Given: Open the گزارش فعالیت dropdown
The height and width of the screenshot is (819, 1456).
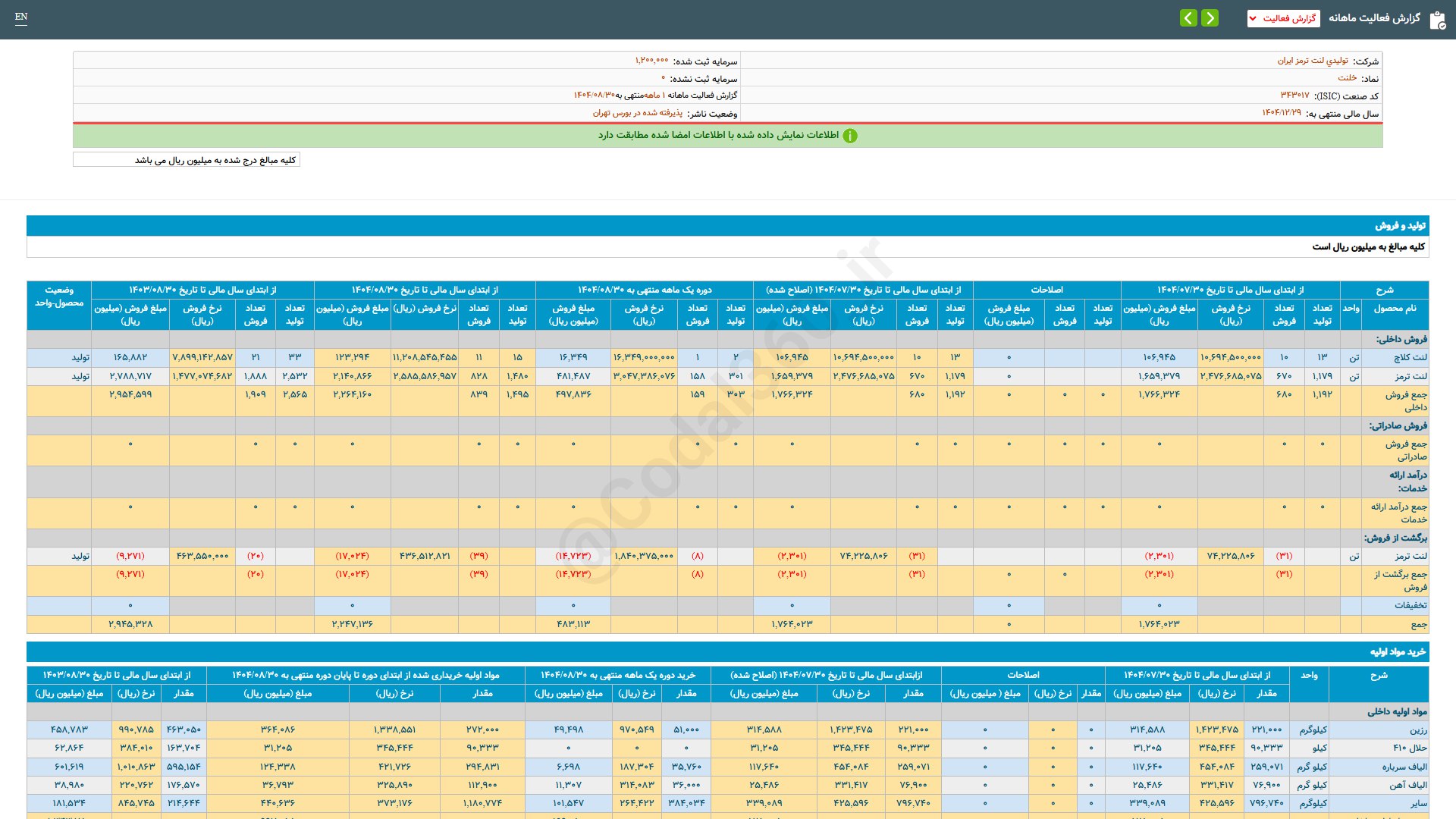Looking at the screenshot, I should [x=1283, y=18].
